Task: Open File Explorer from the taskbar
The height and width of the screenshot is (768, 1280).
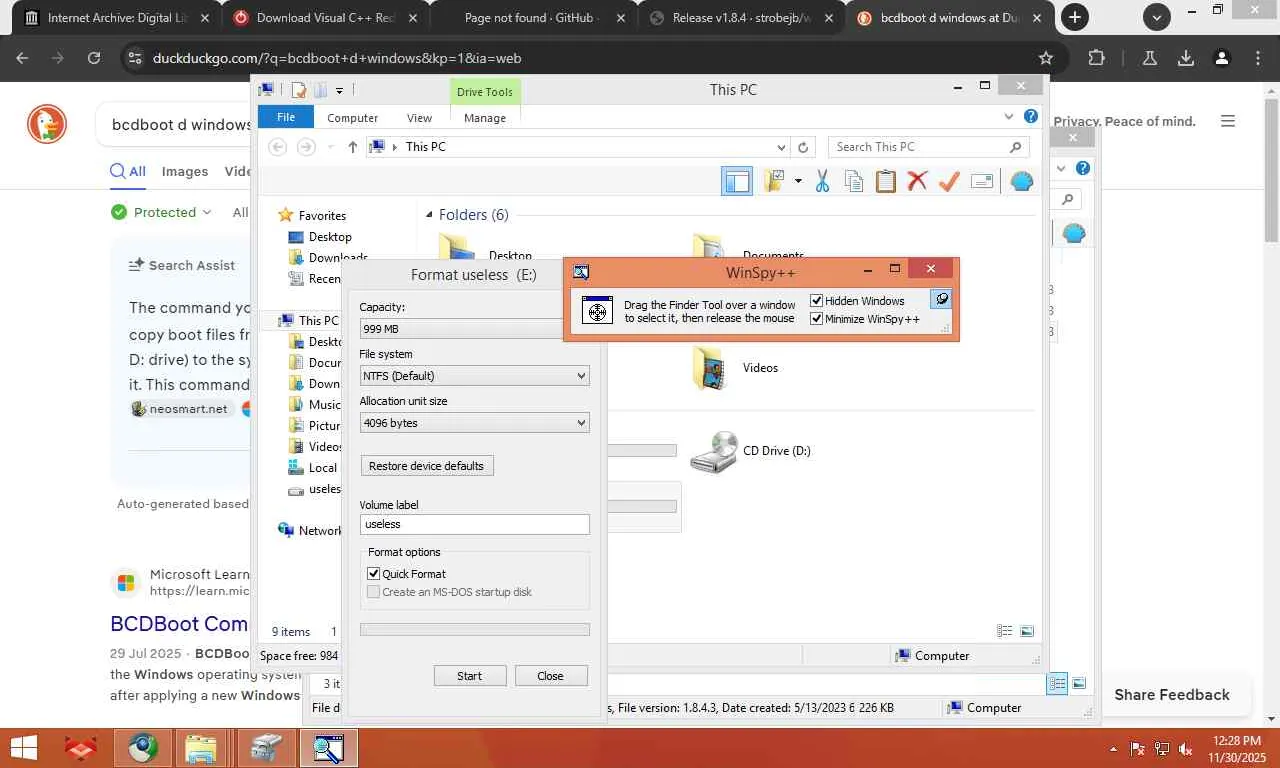Action: point(202,748)
